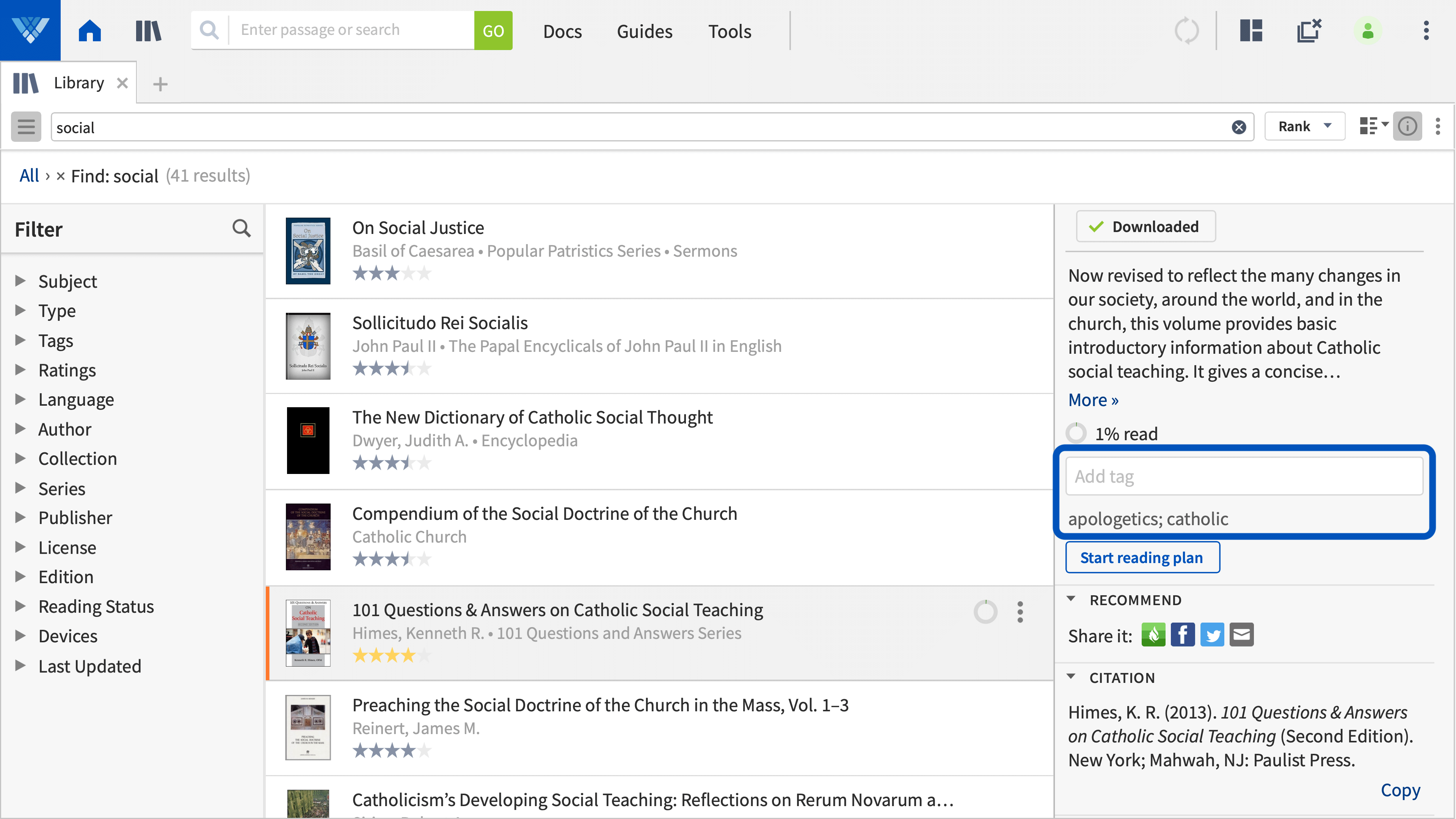This screenshot has width=1456, height=819.
Task: Toggle the library sidebar hamburger icon
Action: (26, 127)
